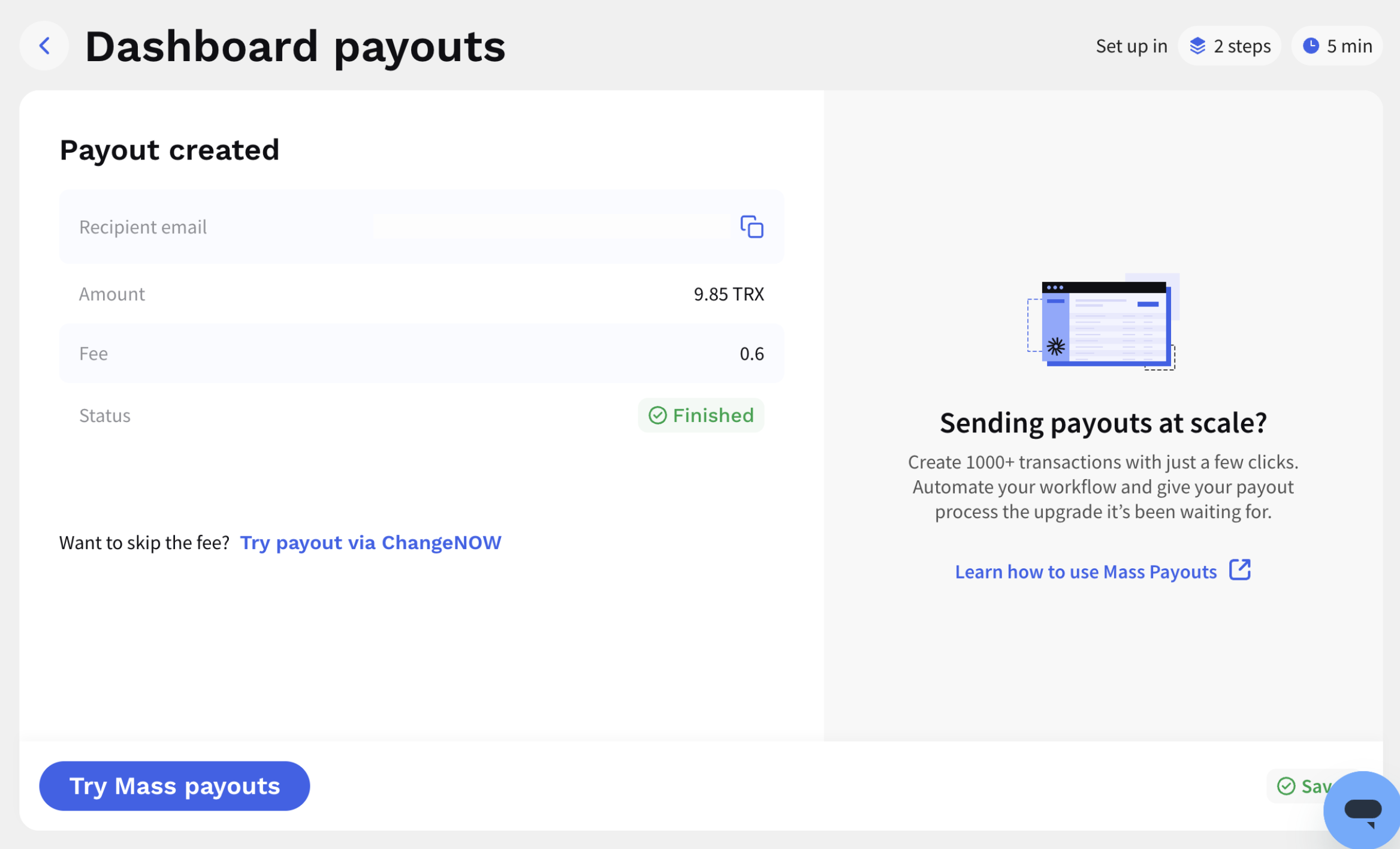
Task: Click the checkmark icon in the Finished status
Action: click(x=657, y=416)
